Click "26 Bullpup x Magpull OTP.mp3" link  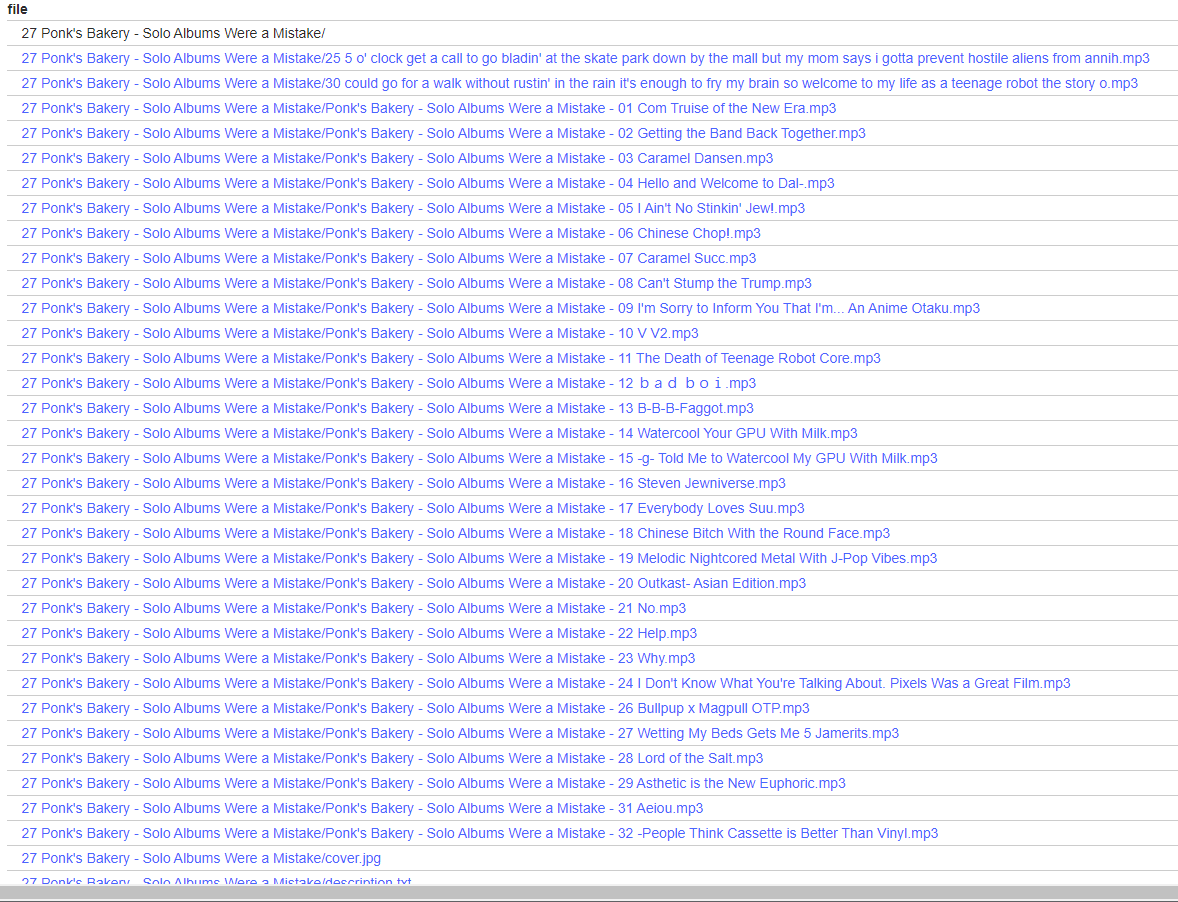[415, 708]
